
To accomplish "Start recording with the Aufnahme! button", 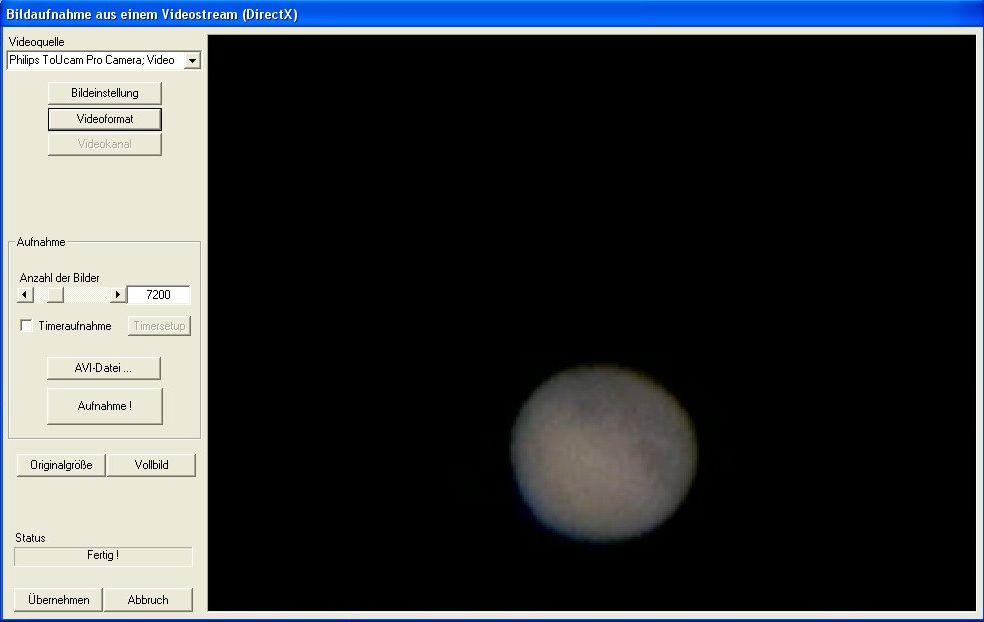I will [104, 406].
